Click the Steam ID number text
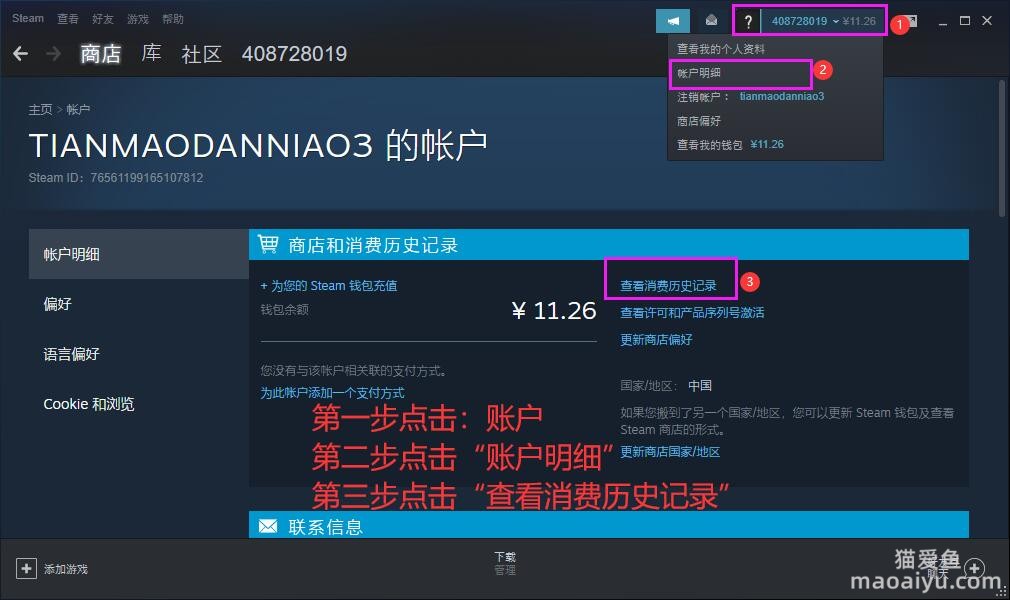Viewport: 1010px width, 600px height. (146, 178)
